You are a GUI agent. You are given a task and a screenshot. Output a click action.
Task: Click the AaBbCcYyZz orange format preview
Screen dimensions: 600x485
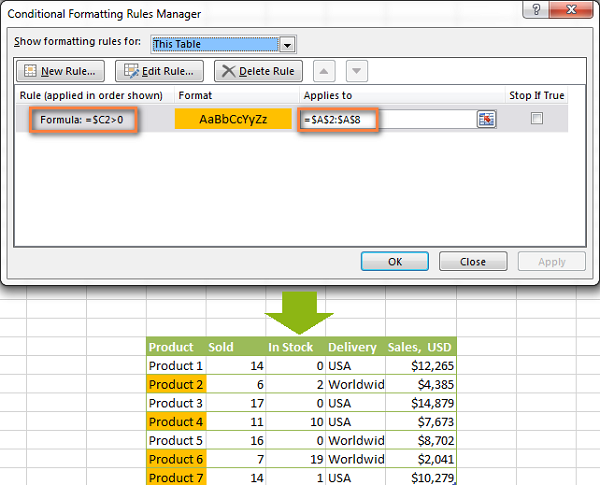pos(233,119)
